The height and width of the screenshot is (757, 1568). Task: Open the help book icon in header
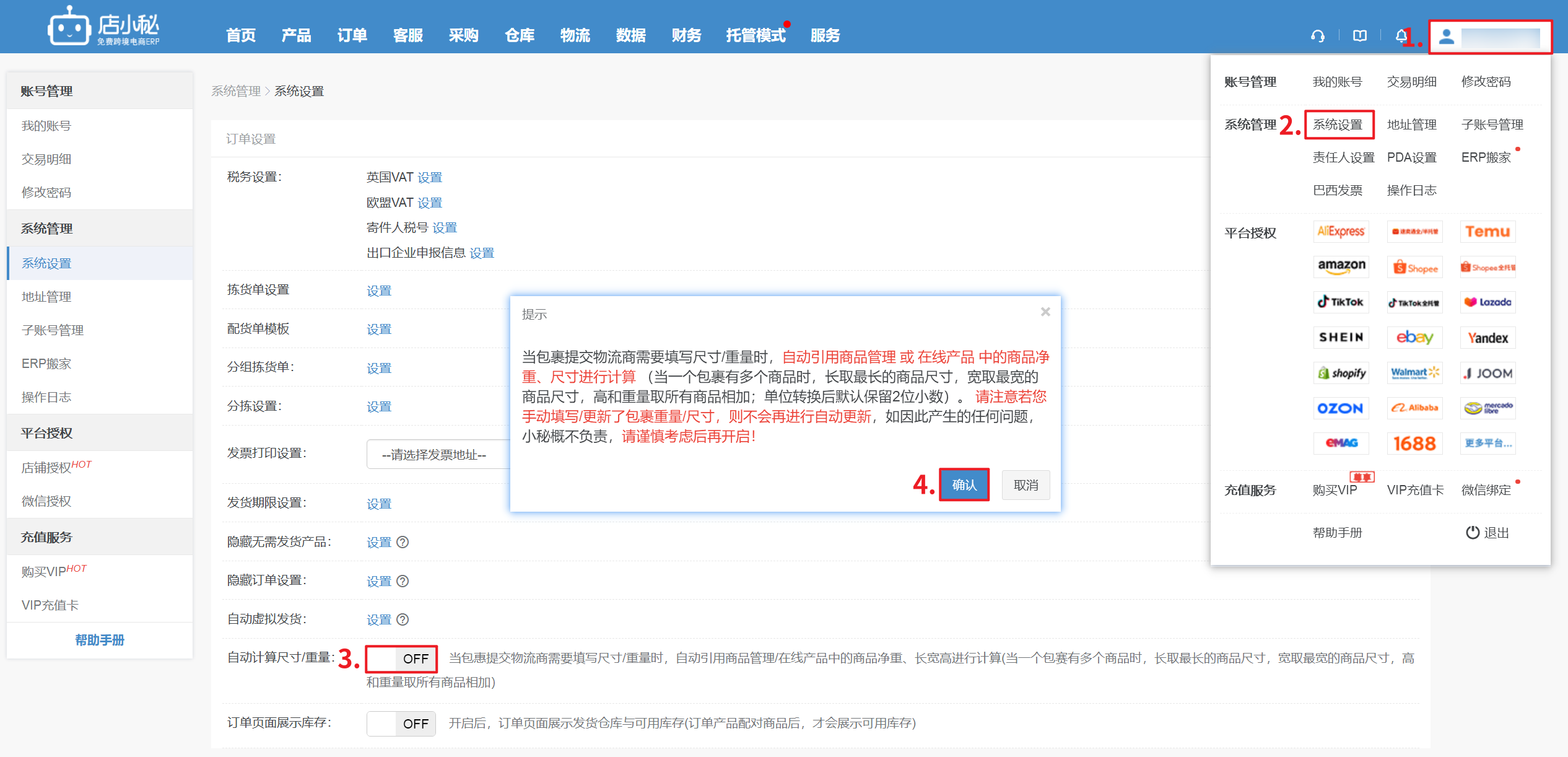(1359, 36)
